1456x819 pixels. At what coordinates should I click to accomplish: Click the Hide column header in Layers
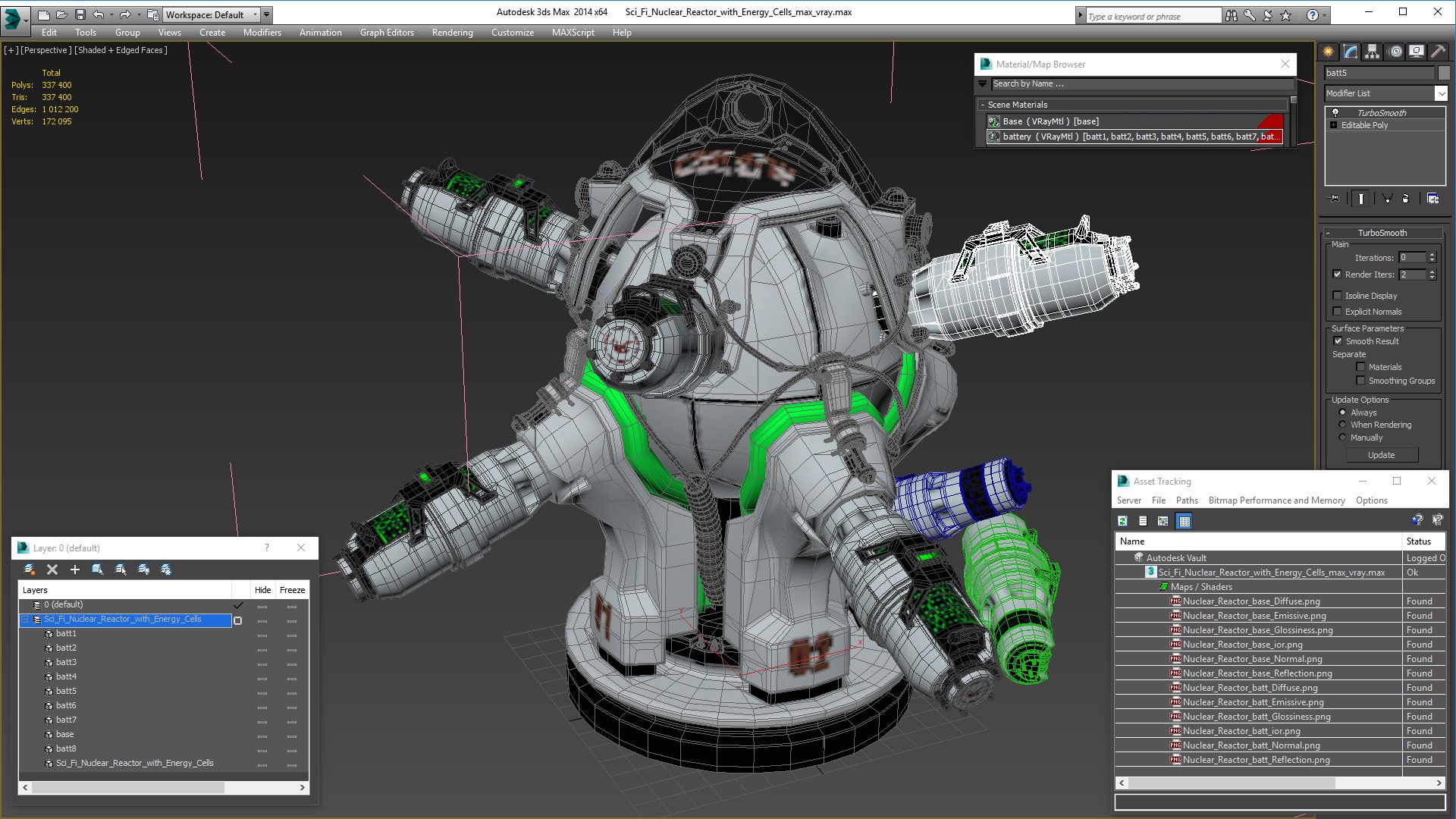click(262, 590)
